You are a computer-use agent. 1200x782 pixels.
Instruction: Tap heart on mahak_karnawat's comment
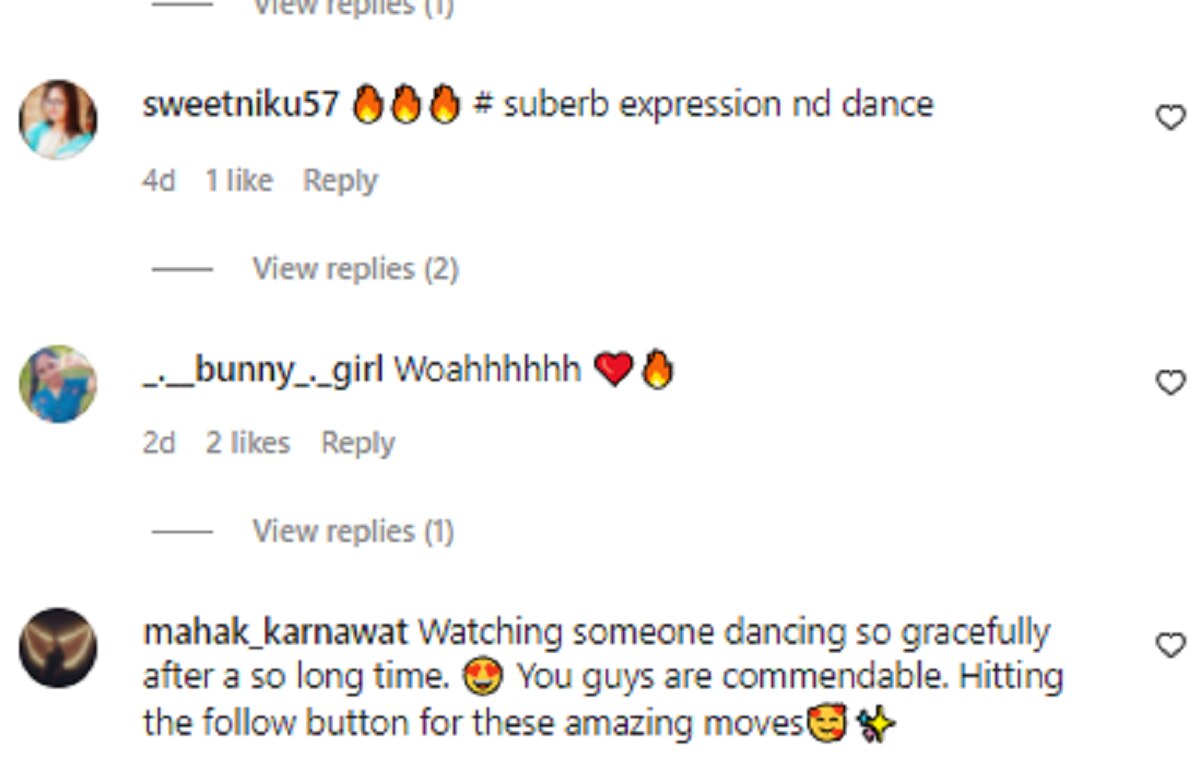coord(1170,645)
